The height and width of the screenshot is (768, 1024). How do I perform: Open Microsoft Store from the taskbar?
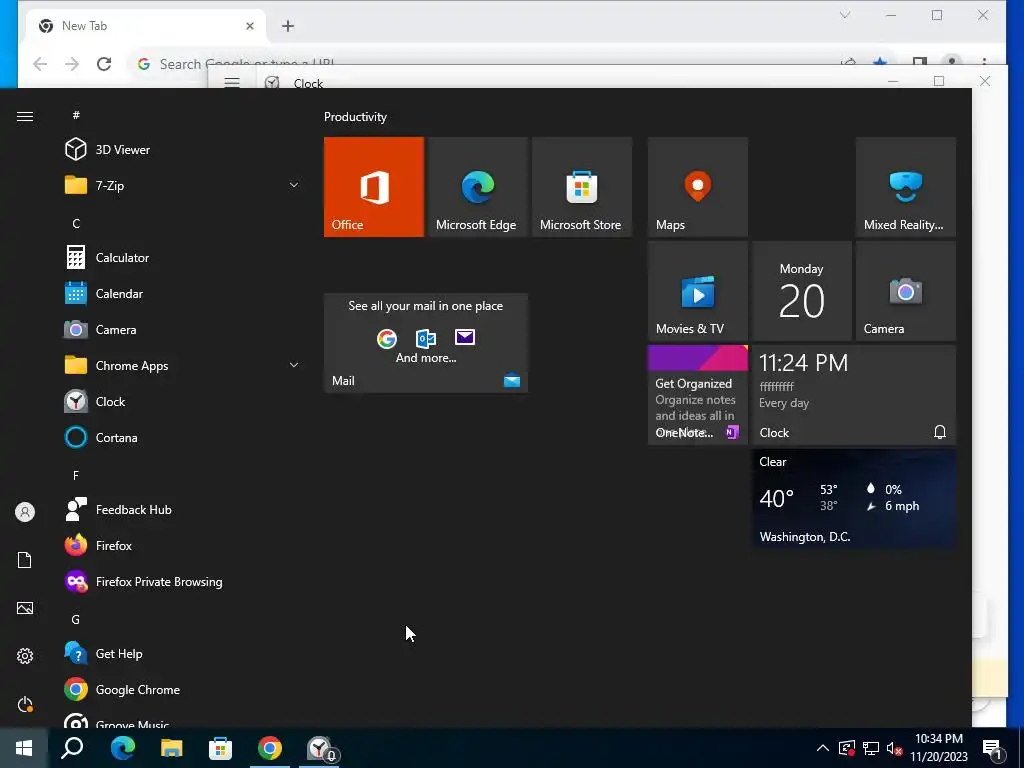click(x=220, y=748)
